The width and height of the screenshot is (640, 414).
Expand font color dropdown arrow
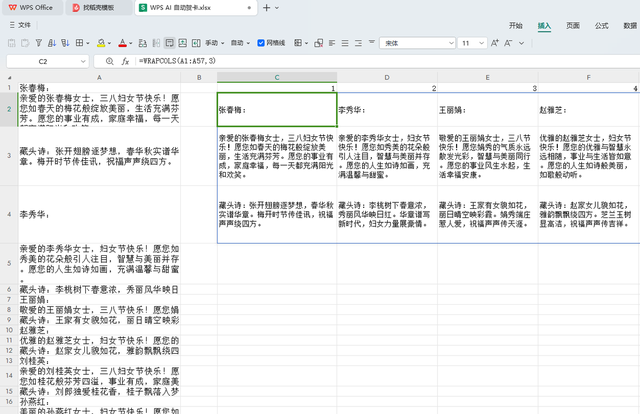click(x=131, y=43)
